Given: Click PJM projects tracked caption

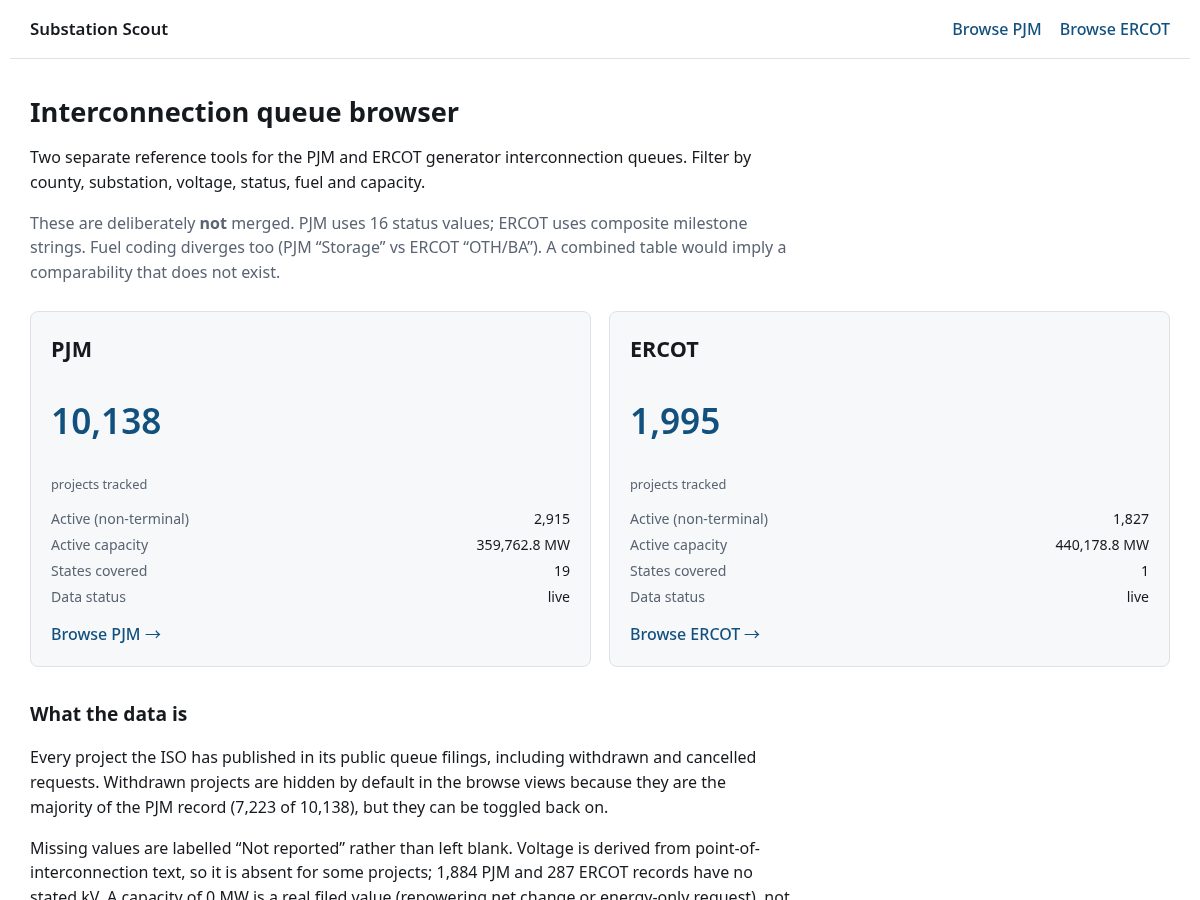Looking at the screenshot, I should pyautogui.click(x=99, y=484).
